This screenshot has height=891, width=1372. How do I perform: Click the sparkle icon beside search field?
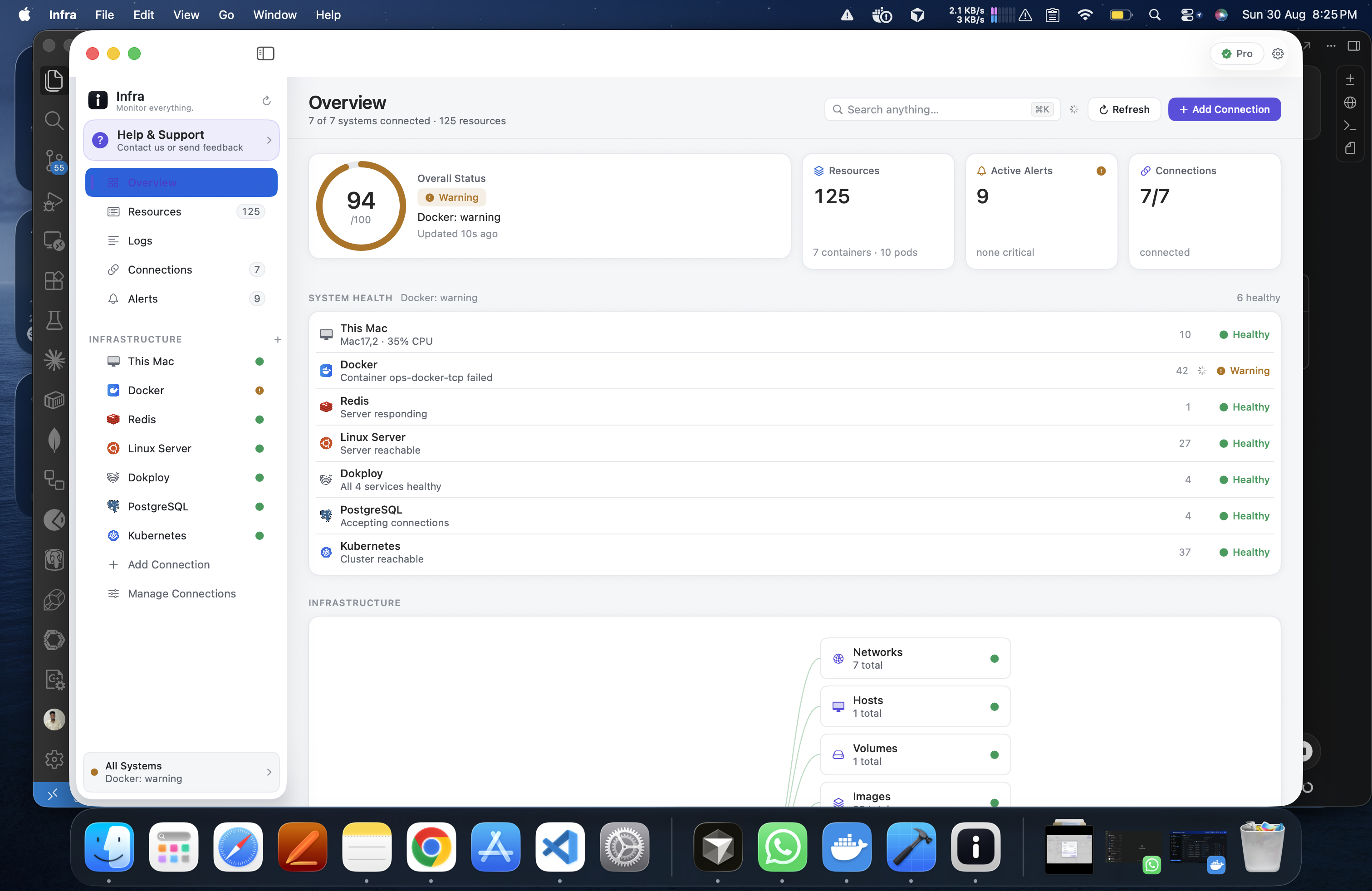pyautogui.click(x=1074, y=109)
